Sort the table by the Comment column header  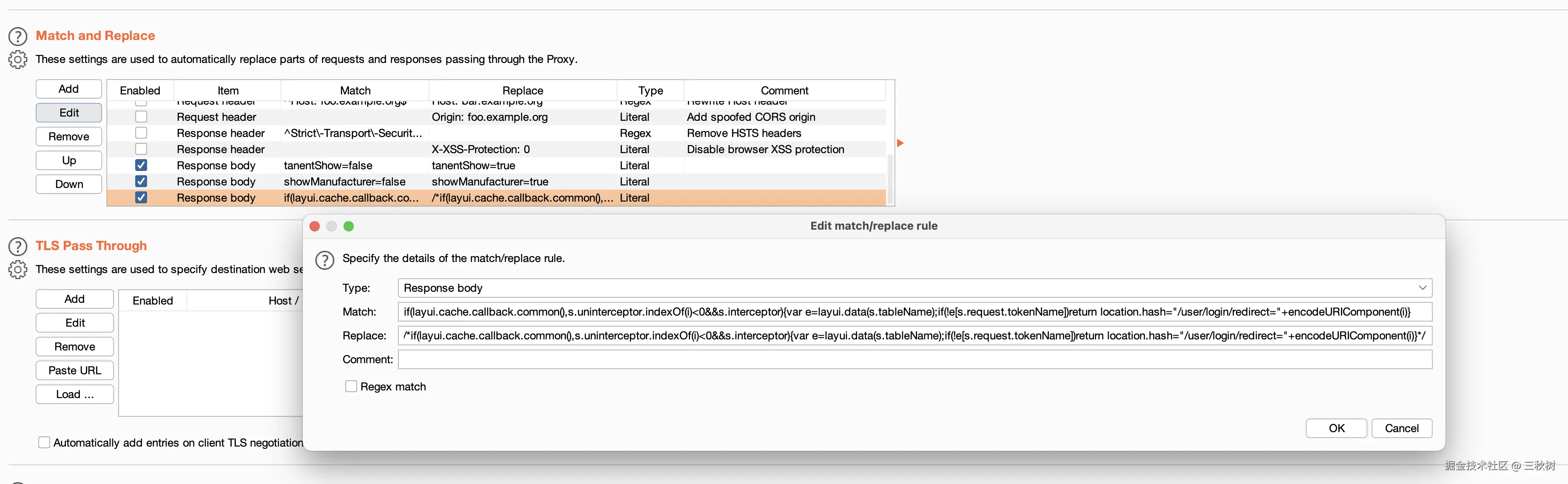coord(784,90)
